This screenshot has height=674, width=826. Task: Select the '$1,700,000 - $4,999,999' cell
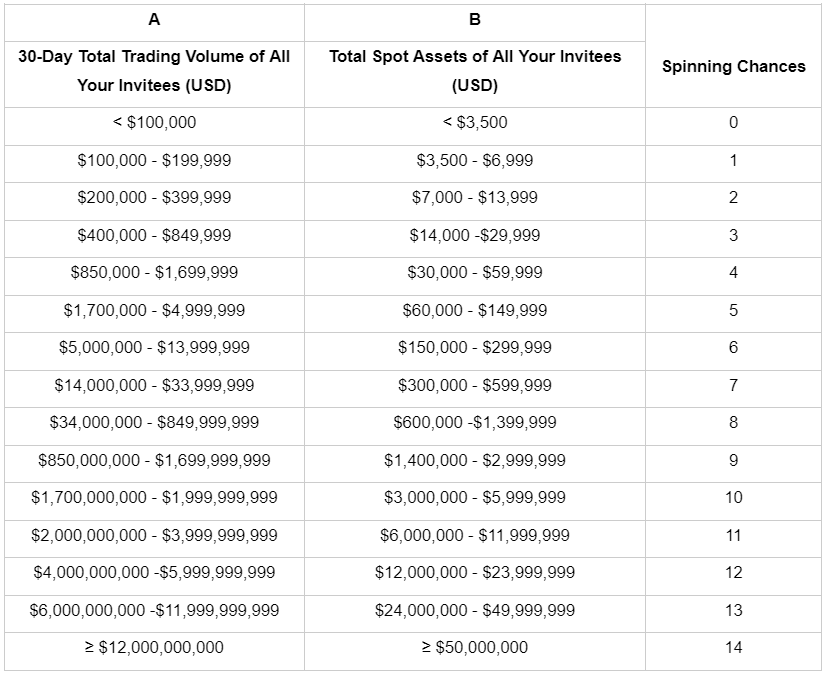click(x=154, y=310)
